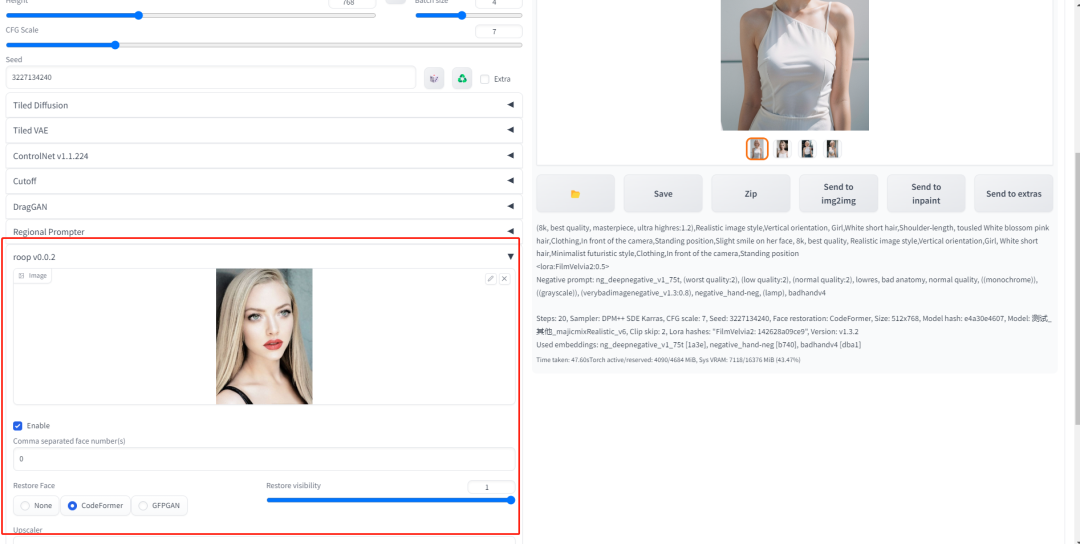Click Send to inpaint button
1080x544 pixels.
(926, 193)
